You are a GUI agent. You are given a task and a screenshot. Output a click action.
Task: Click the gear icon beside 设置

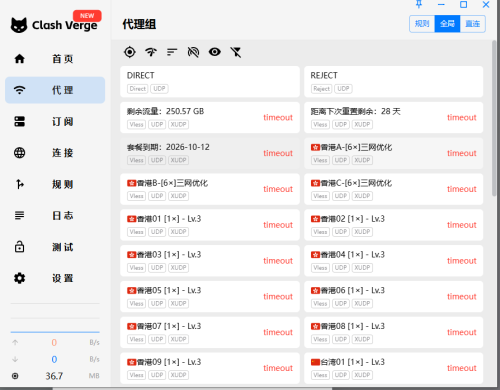[x=19, y=278]
